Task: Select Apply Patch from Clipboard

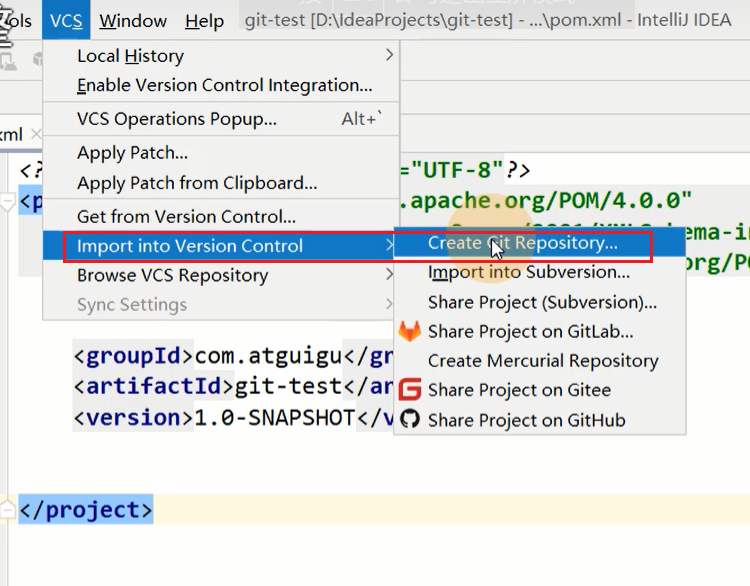Action: [221, 183]
